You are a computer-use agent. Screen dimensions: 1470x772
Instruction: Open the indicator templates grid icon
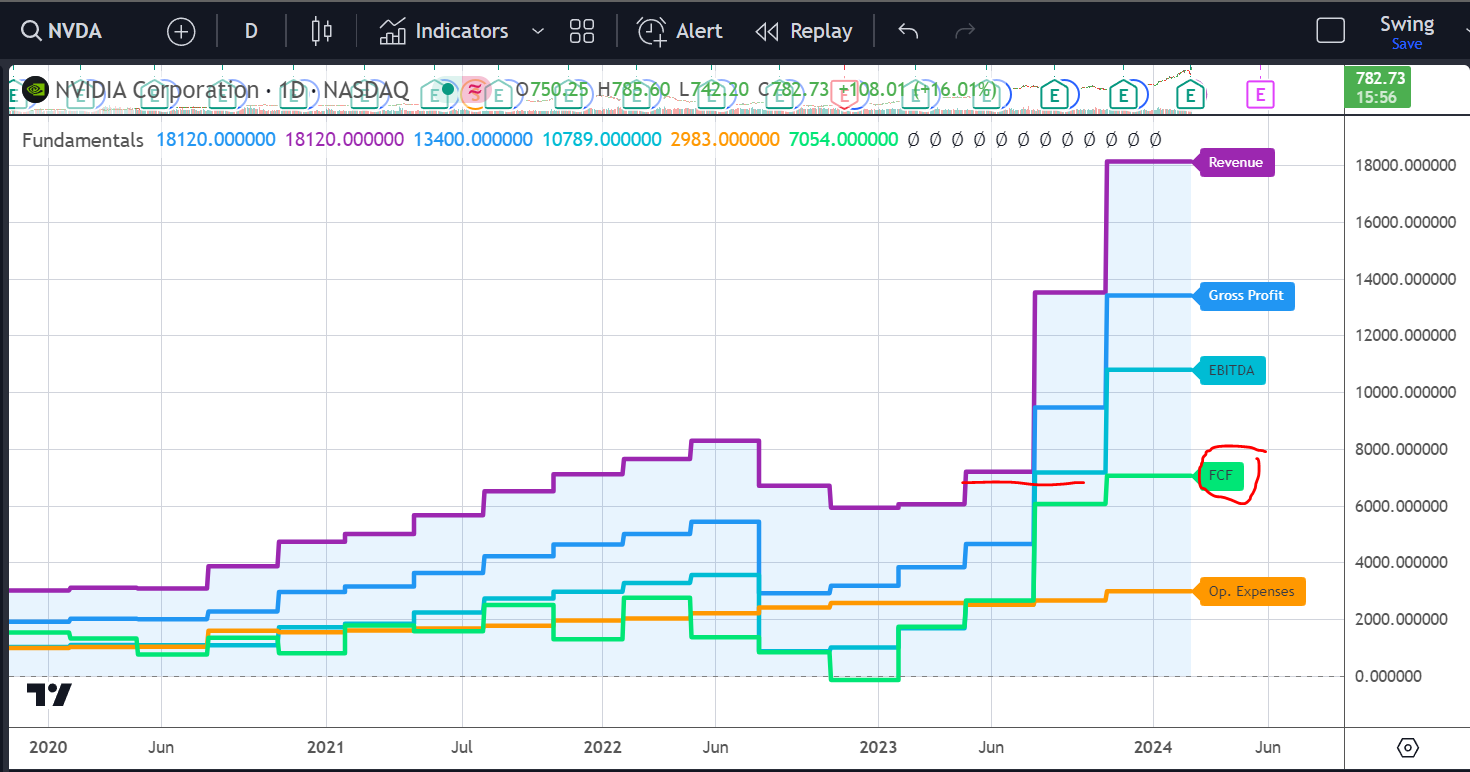[582, 31]
